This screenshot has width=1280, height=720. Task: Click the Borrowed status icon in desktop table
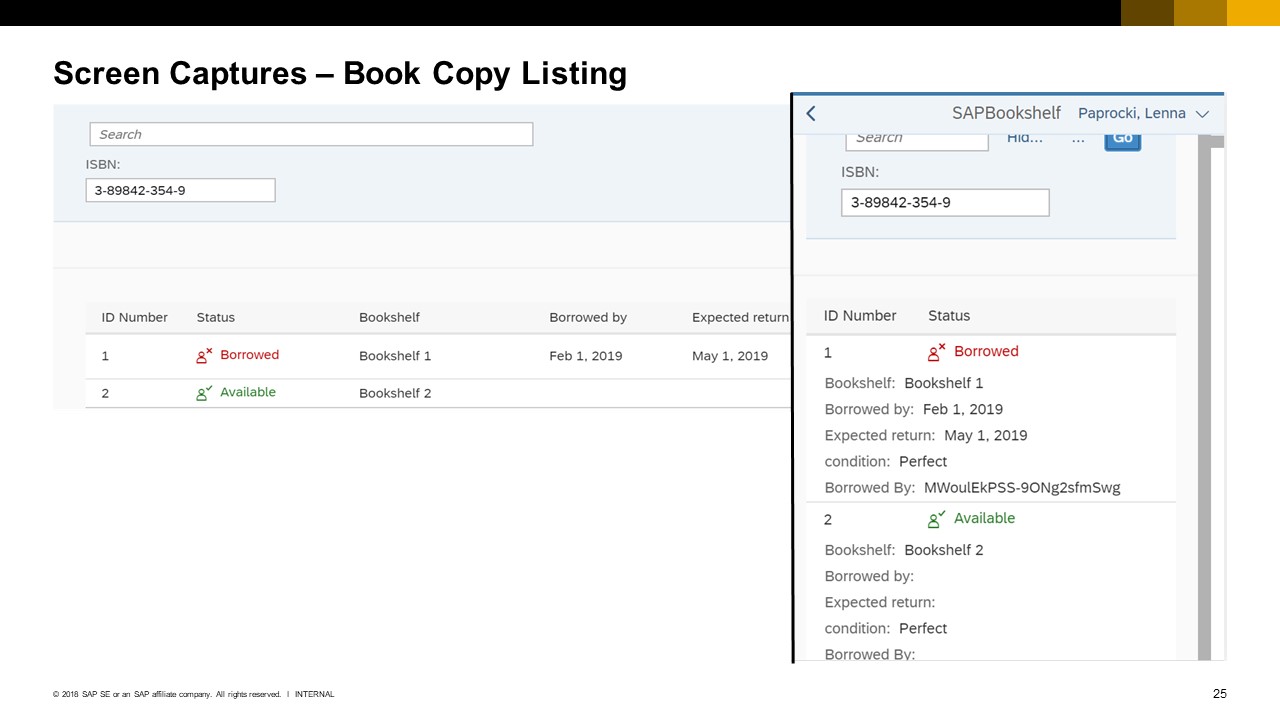(204, 355)
